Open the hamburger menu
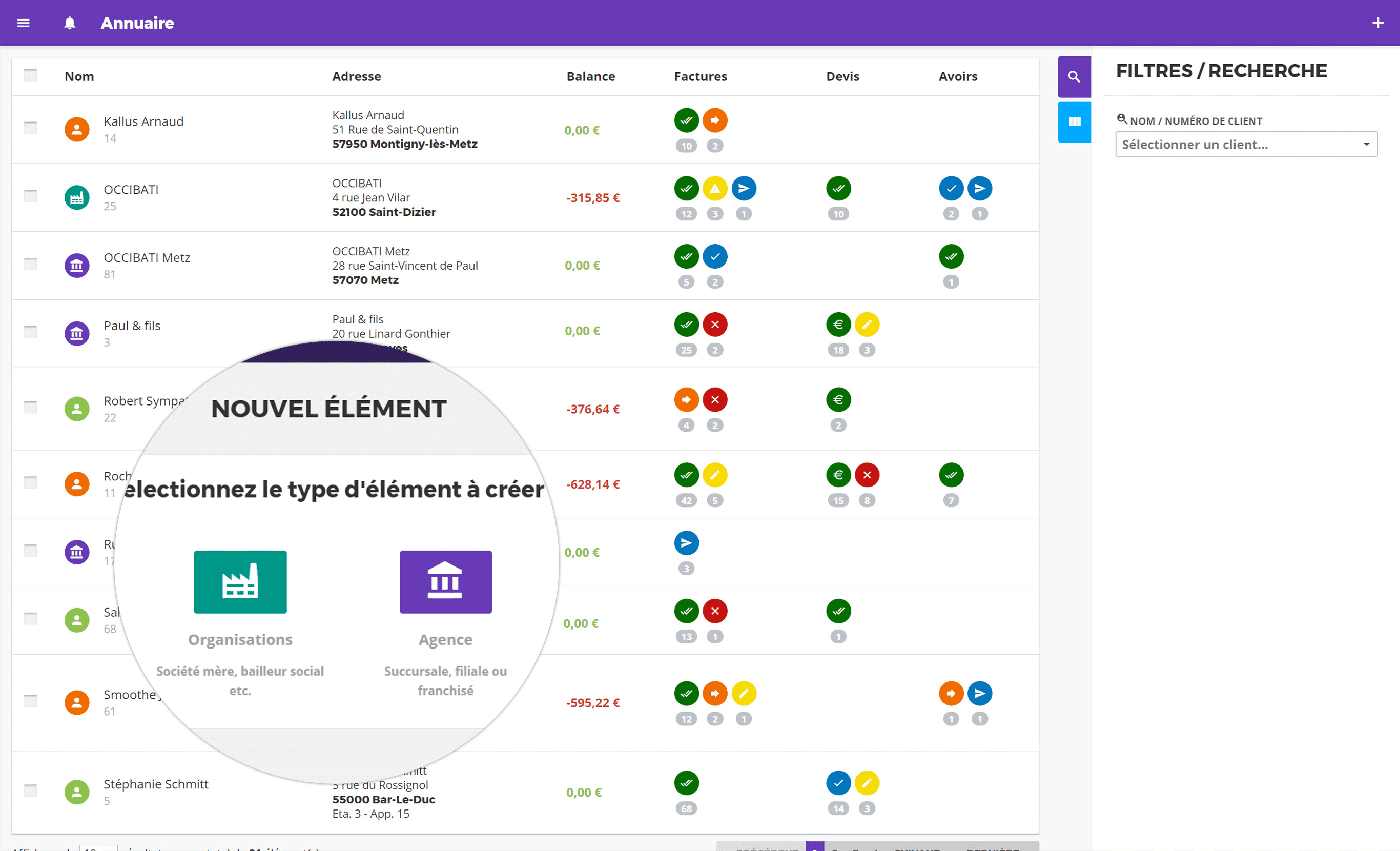 tap(23, 23)
